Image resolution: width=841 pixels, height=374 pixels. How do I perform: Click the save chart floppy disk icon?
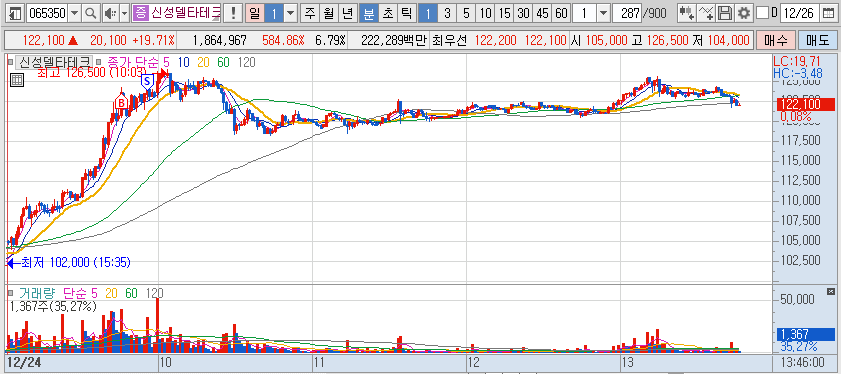click(725, 13)
